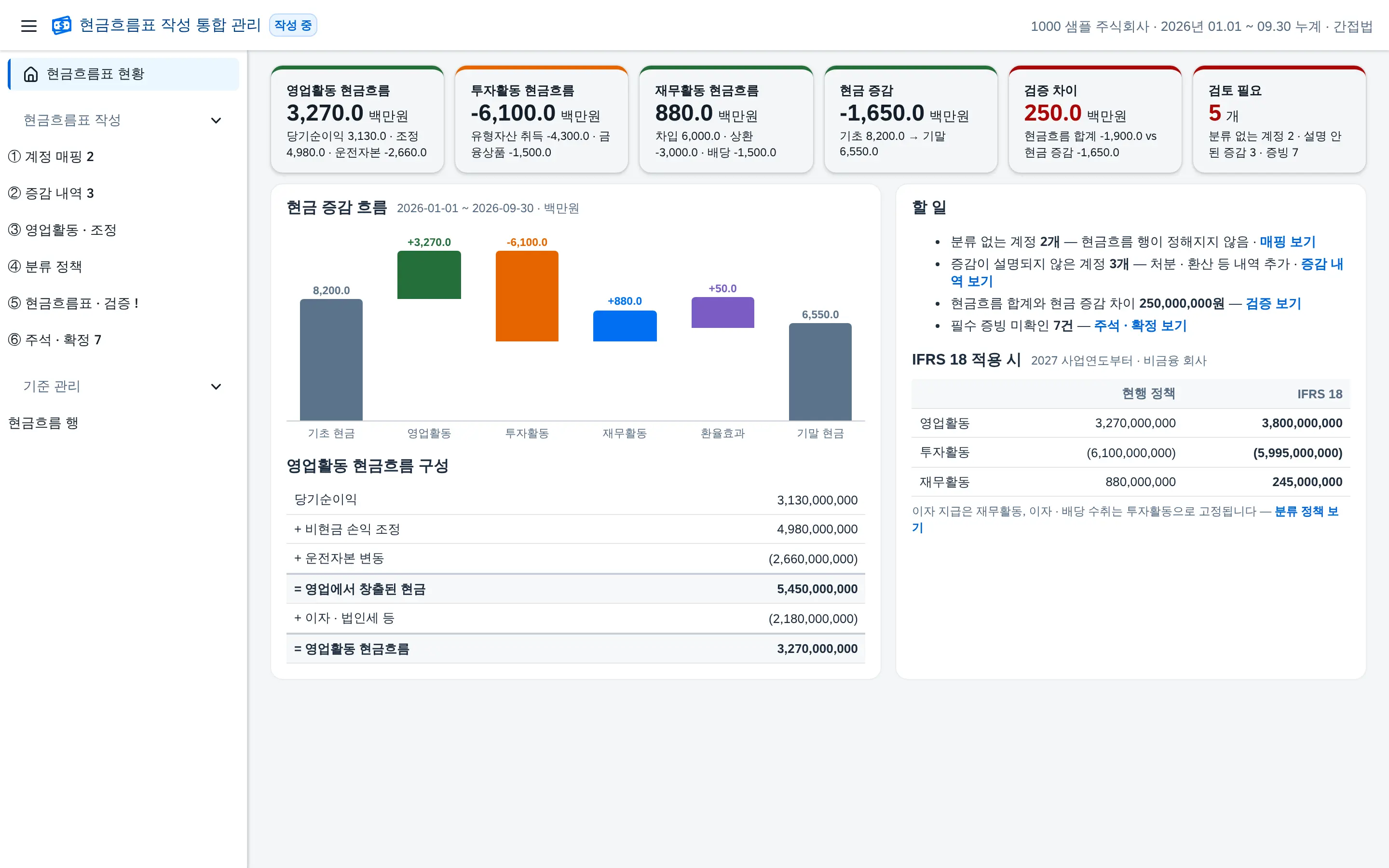Open 현금흐름표 현황 in sidebar
Screen dimensions: 1389x868
click(x=123, y=74)
